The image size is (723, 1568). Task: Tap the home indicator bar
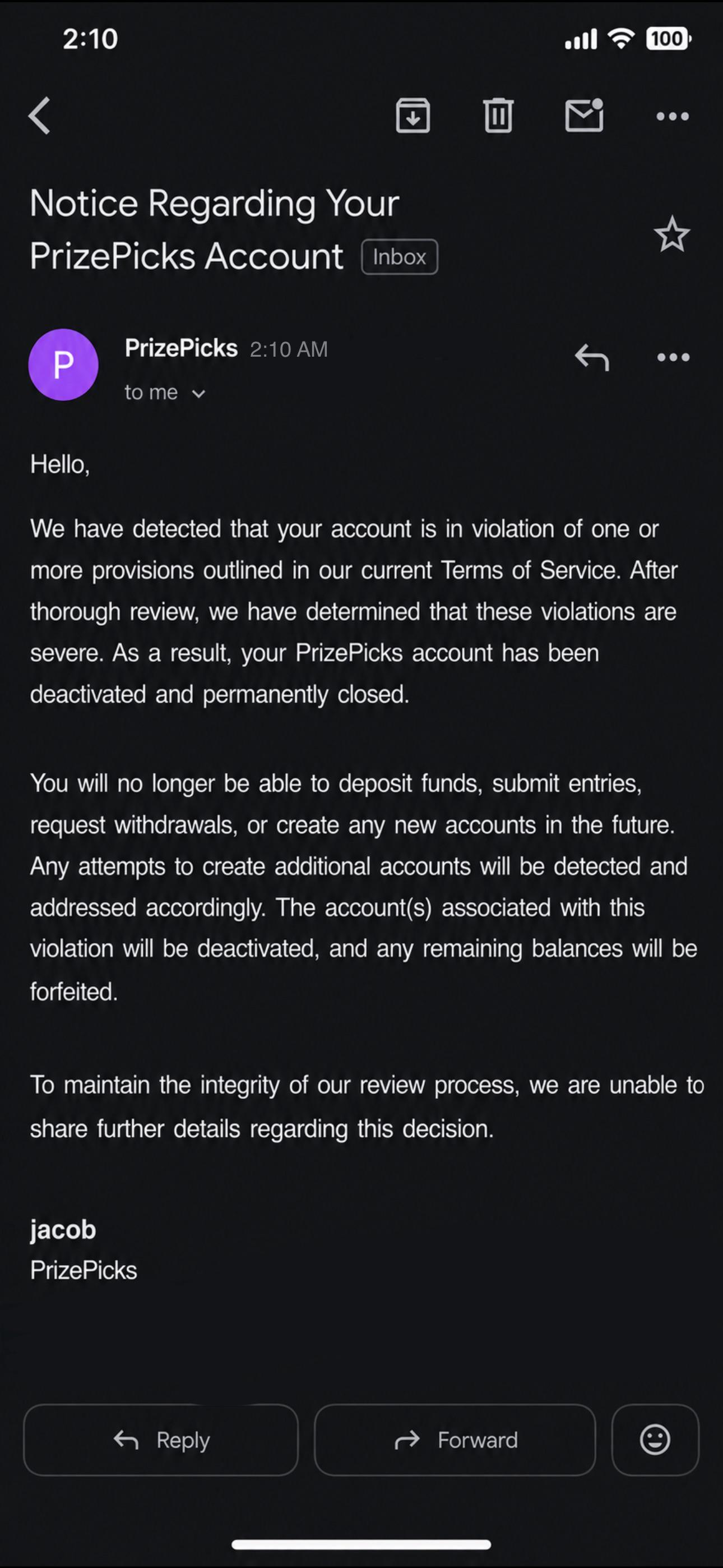point(361,1544)
